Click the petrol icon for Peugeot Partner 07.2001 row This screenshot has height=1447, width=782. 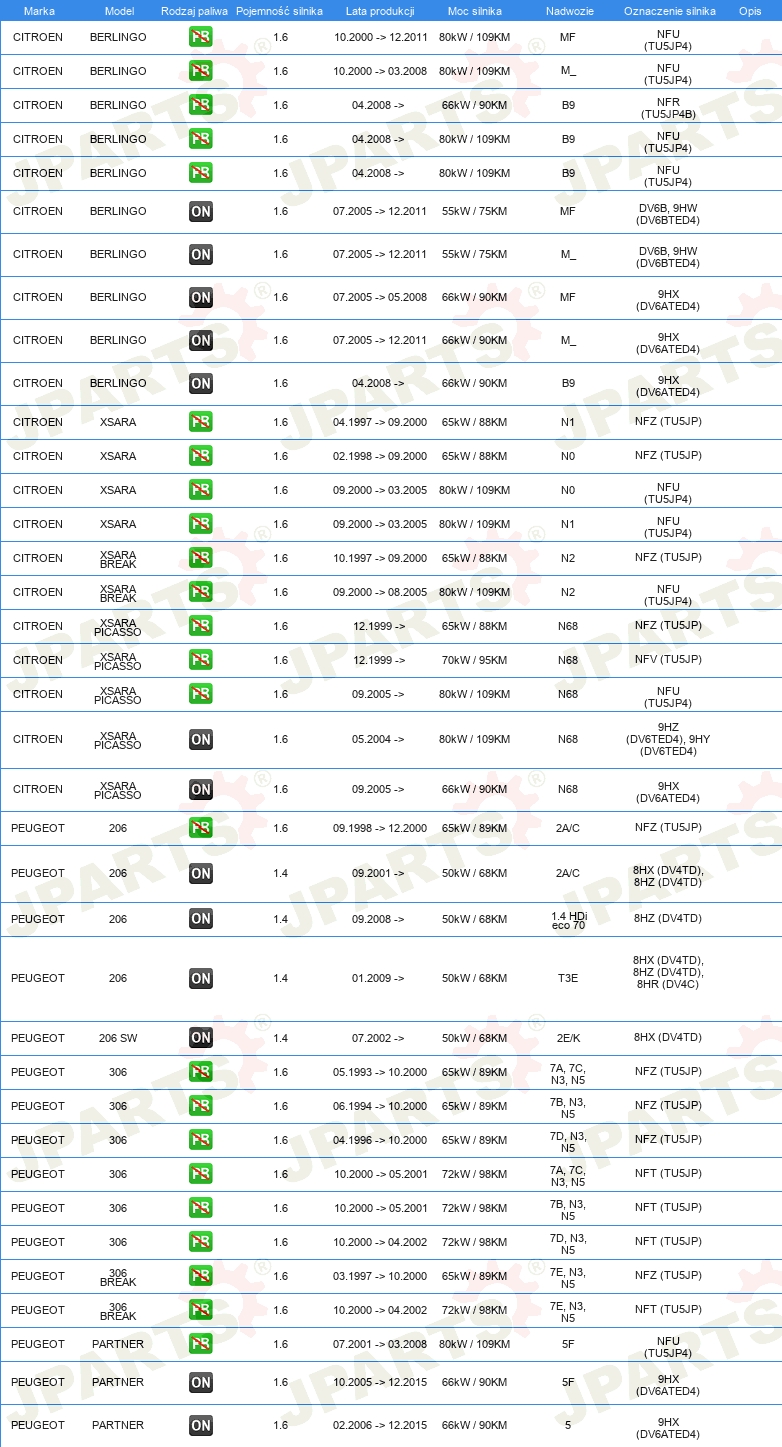click(x=201, y=1344)
